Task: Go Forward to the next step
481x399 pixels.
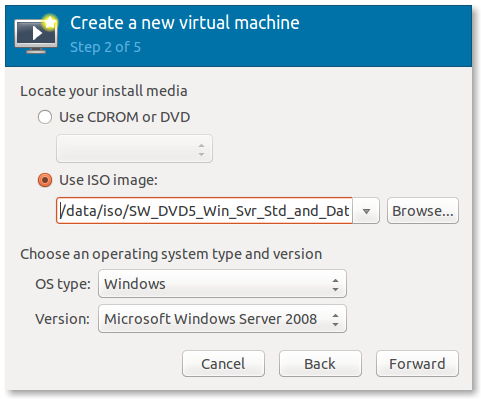Action: click(x=417, y=364)
